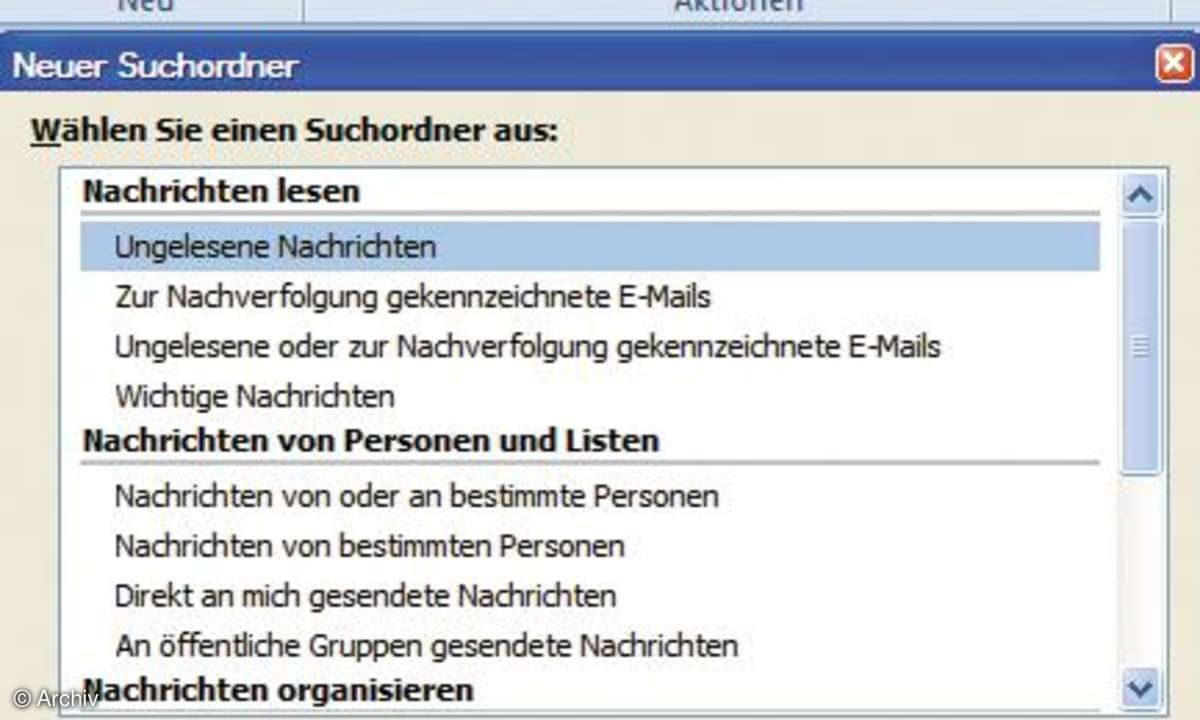Click Nachrichten von Personen und Listen header

point(370,441)
